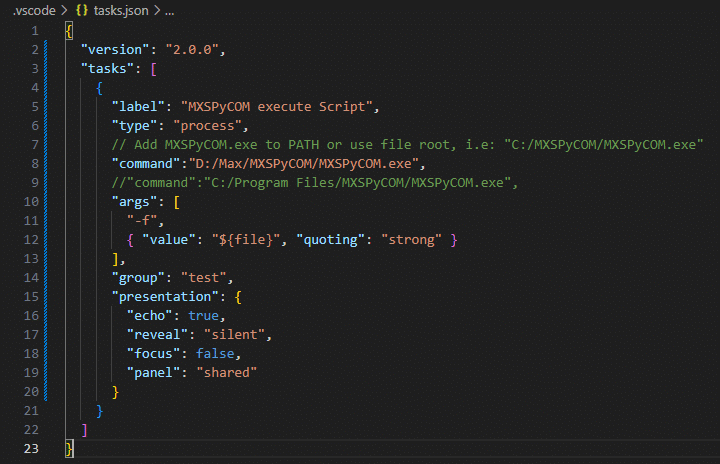Screen dimensions: 720x464
Task: Open the breadcrumb ellipsis symbol segment
Action: (169, 11)
